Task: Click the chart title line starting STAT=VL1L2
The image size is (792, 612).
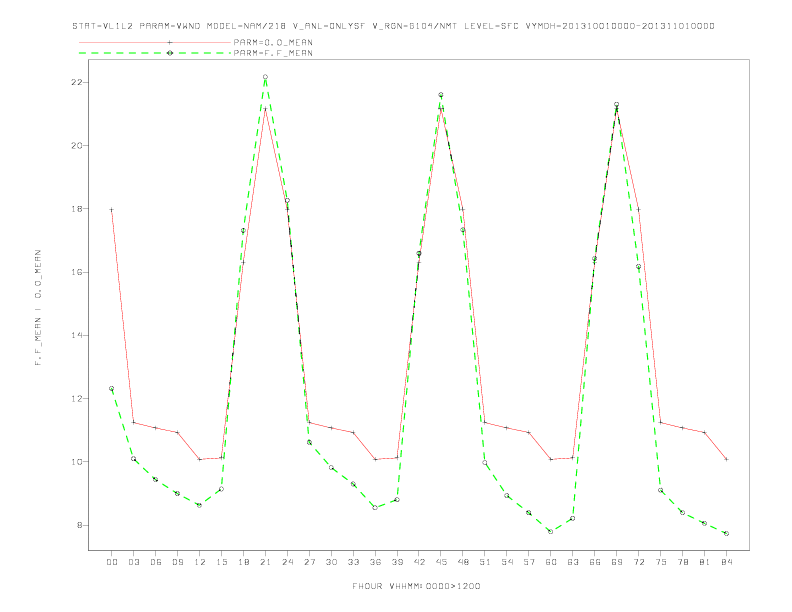Action: pos(393,26)
